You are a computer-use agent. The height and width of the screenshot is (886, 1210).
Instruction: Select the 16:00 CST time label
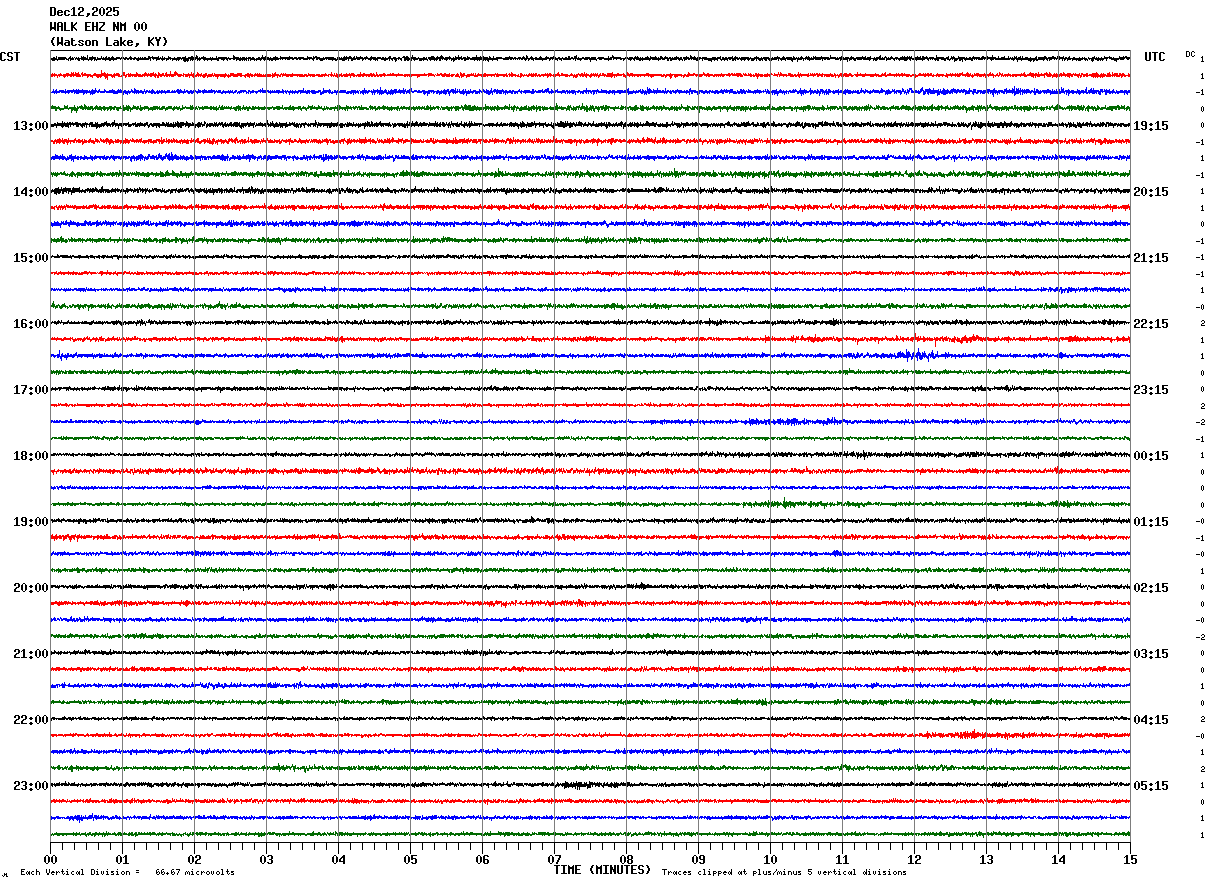coord(30,324)
